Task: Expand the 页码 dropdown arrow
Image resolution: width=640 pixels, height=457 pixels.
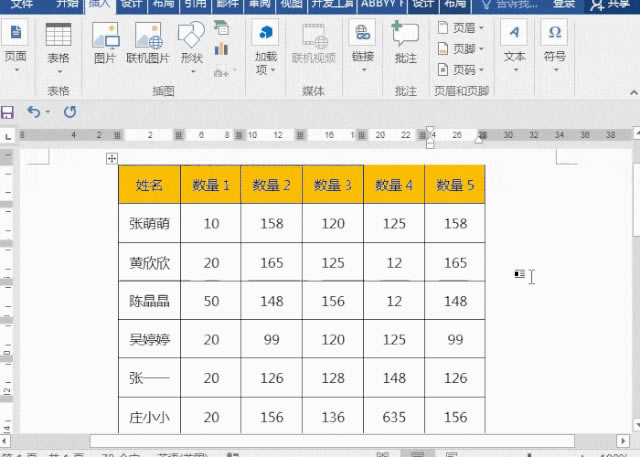Action: (481, 70)
